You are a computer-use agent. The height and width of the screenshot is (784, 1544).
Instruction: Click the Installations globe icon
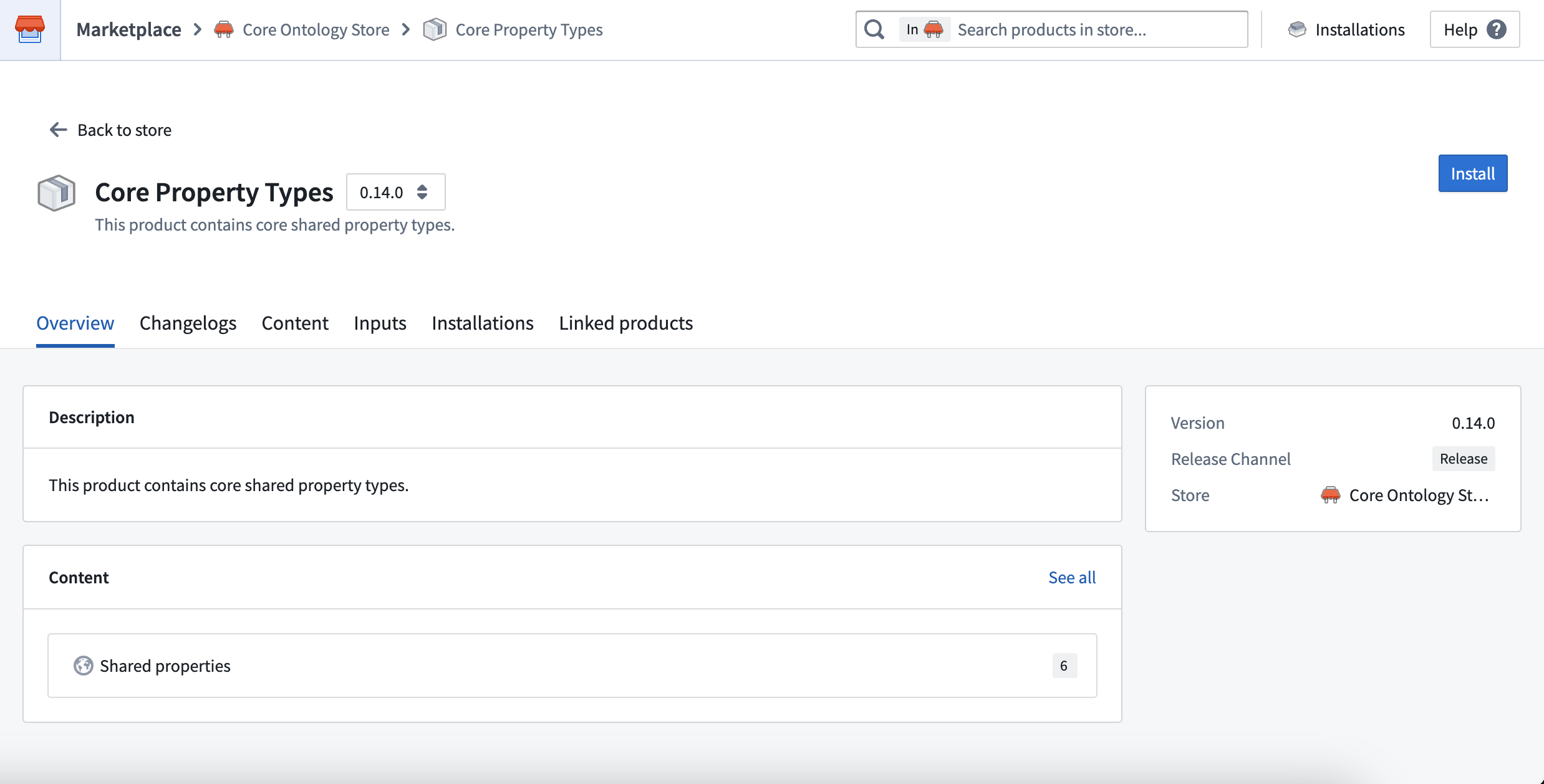pos(1298,29)
